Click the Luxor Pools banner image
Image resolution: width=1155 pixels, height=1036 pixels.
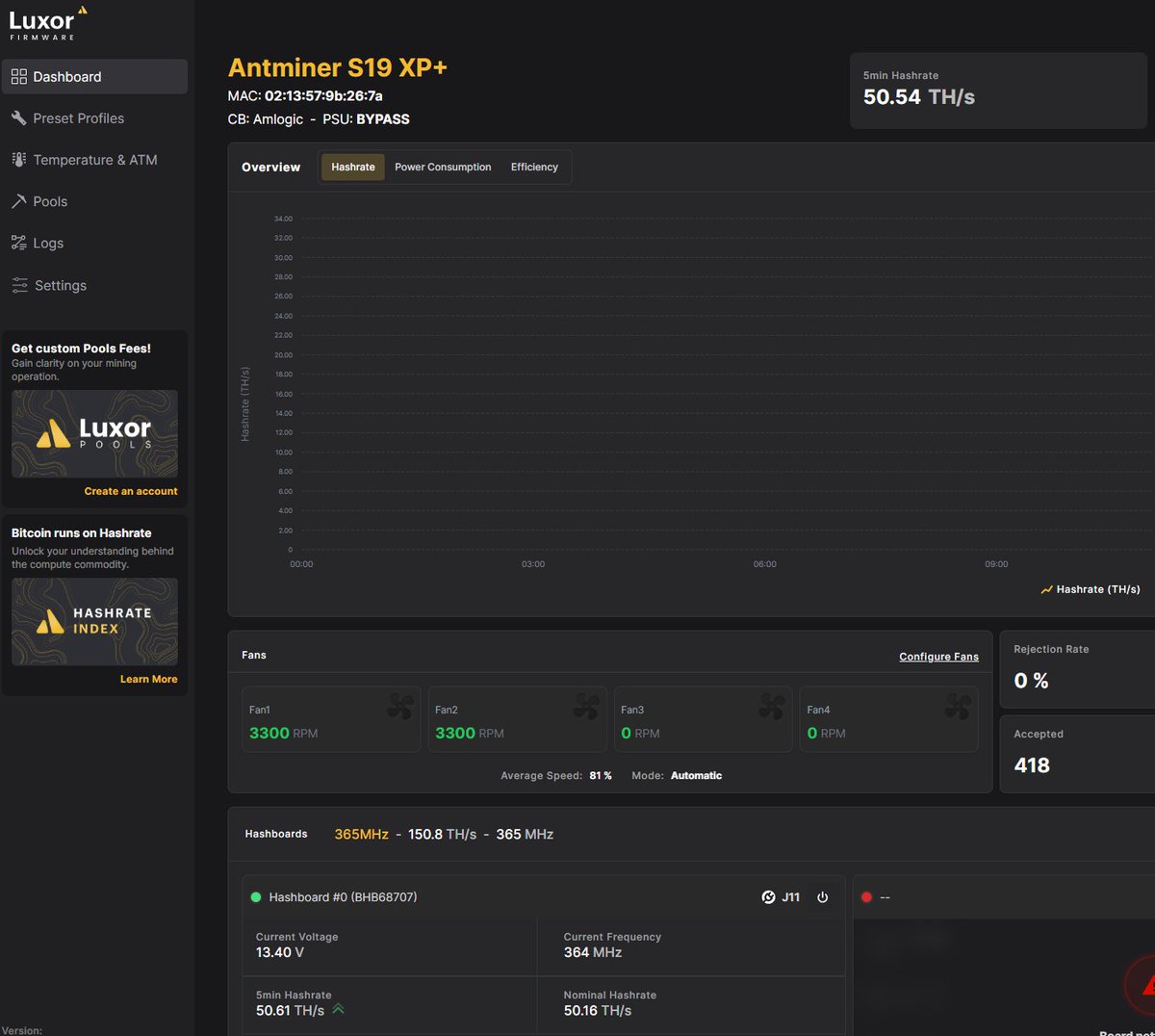94,433
